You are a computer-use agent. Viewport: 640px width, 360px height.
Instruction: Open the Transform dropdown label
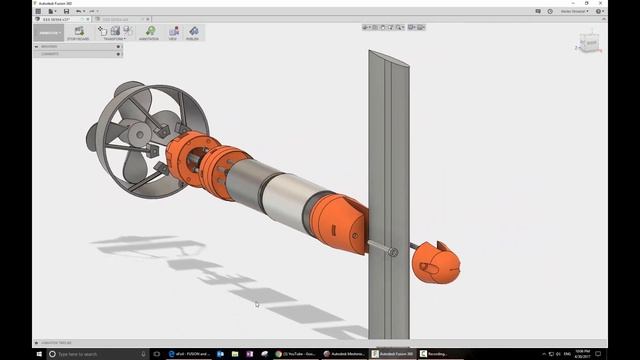(115, 39)
